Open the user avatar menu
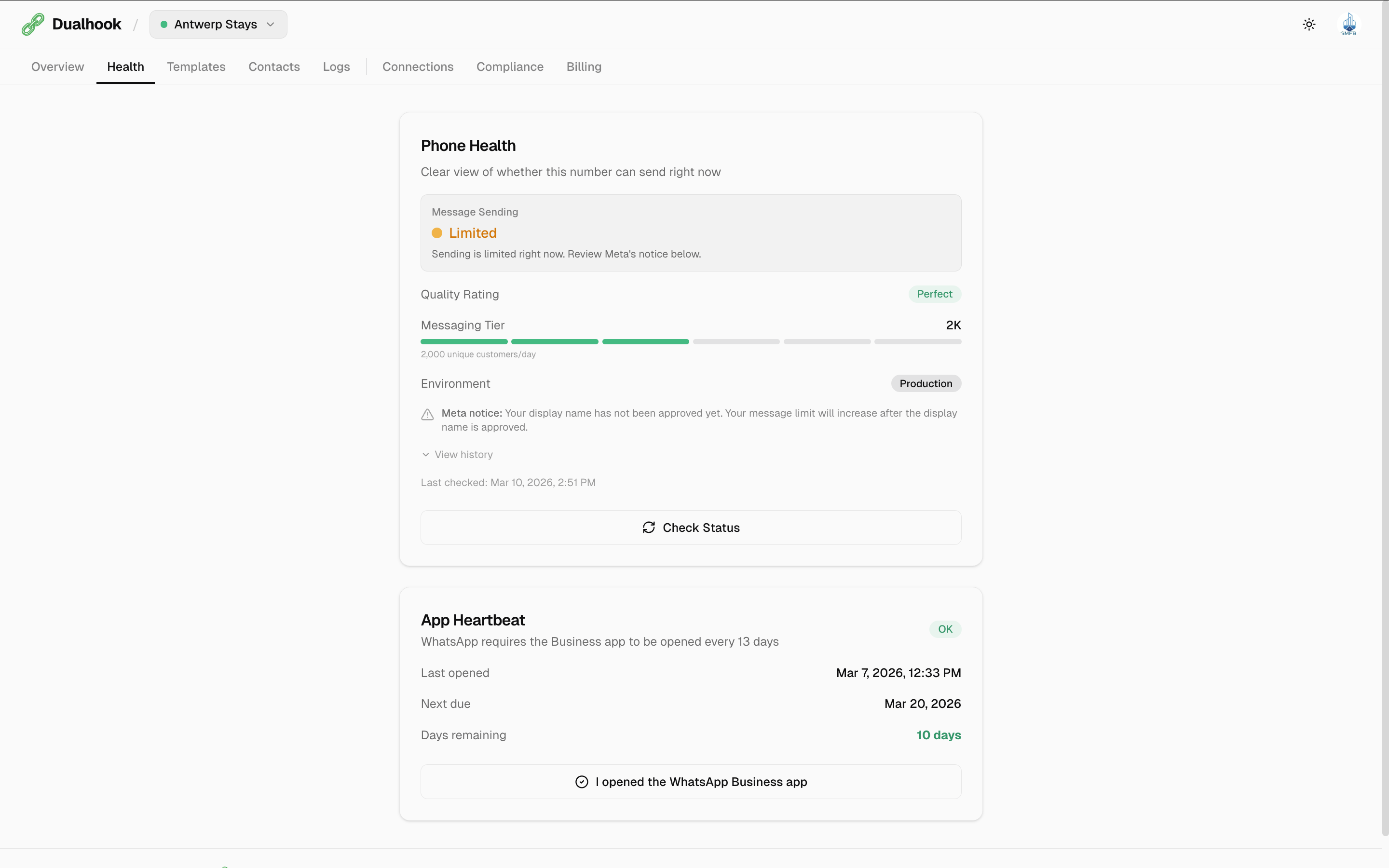Image resolution: width=1389 pixels, height=868 pixels. click(1348, 24)
